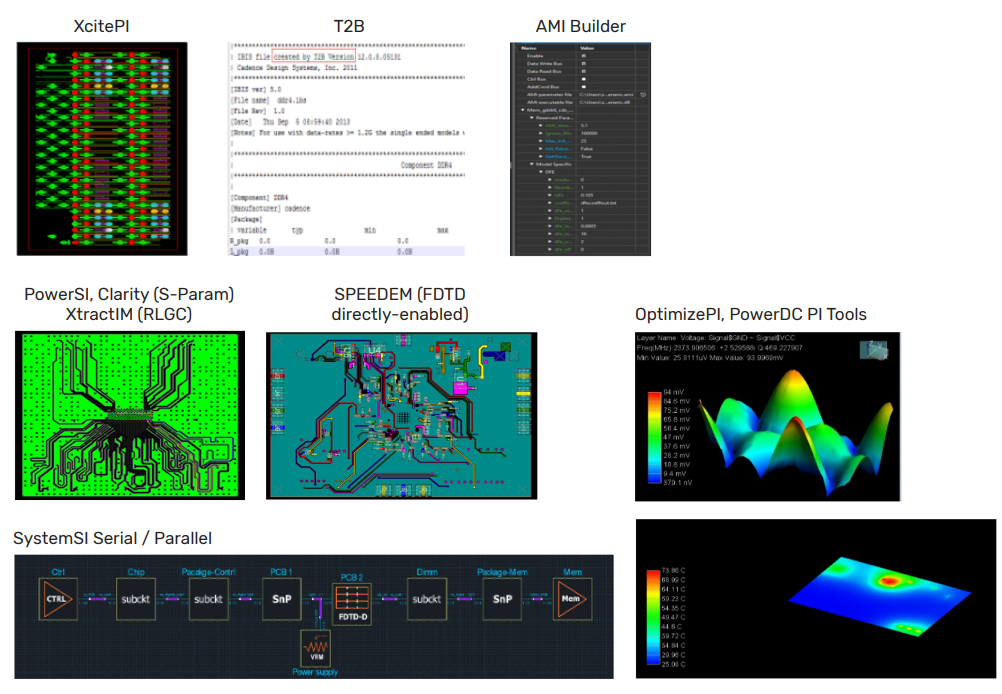Click the PowerSI green package layout image

click(130, 415)
